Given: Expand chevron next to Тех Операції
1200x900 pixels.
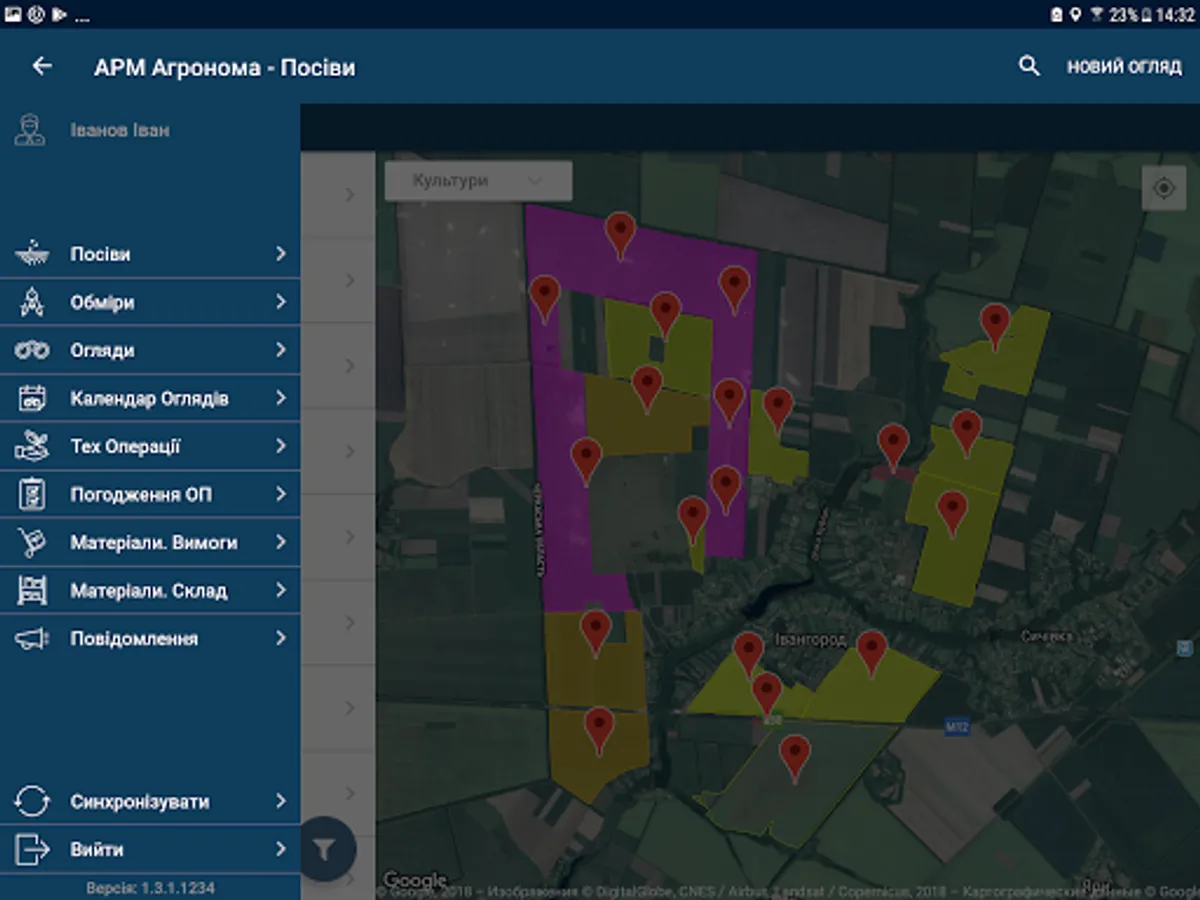Looking at the screenshot, I should [x=281, y=446].
